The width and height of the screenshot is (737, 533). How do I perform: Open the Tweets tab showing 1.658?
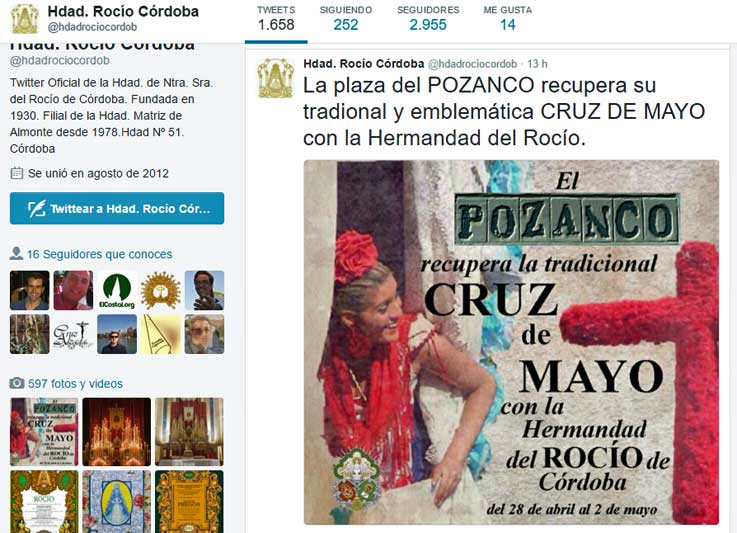pyautogui.click(x=276, y=19)
